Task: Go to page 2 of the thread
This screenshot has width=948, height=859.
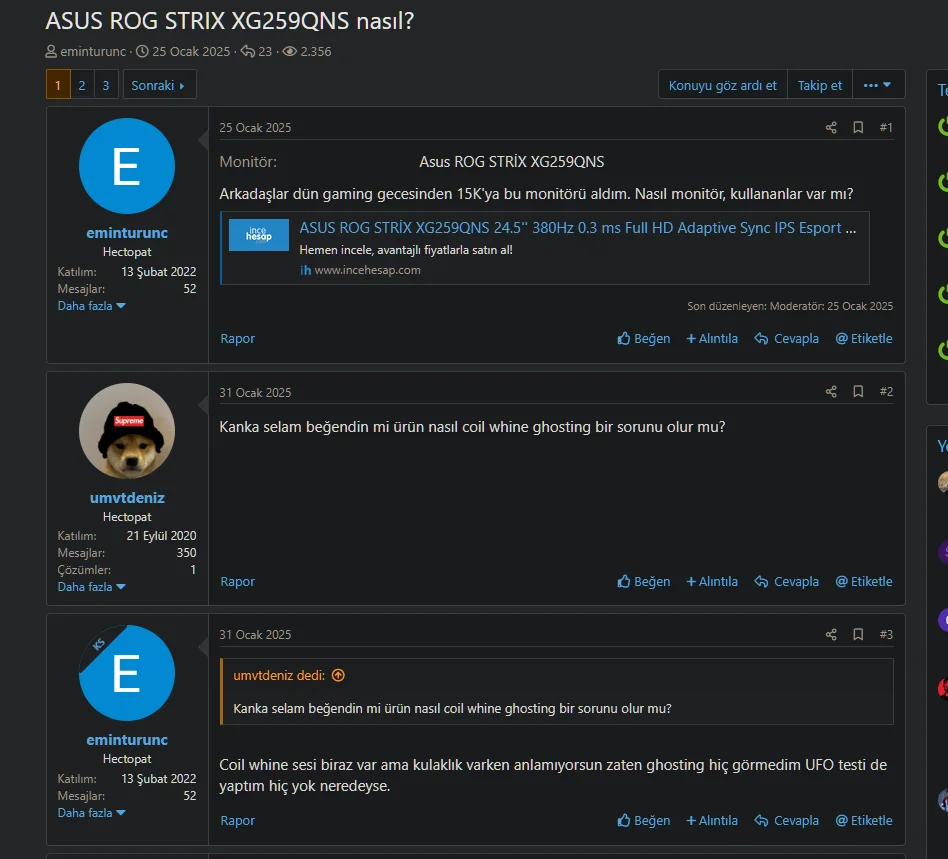Action: [x=82, y=85]
